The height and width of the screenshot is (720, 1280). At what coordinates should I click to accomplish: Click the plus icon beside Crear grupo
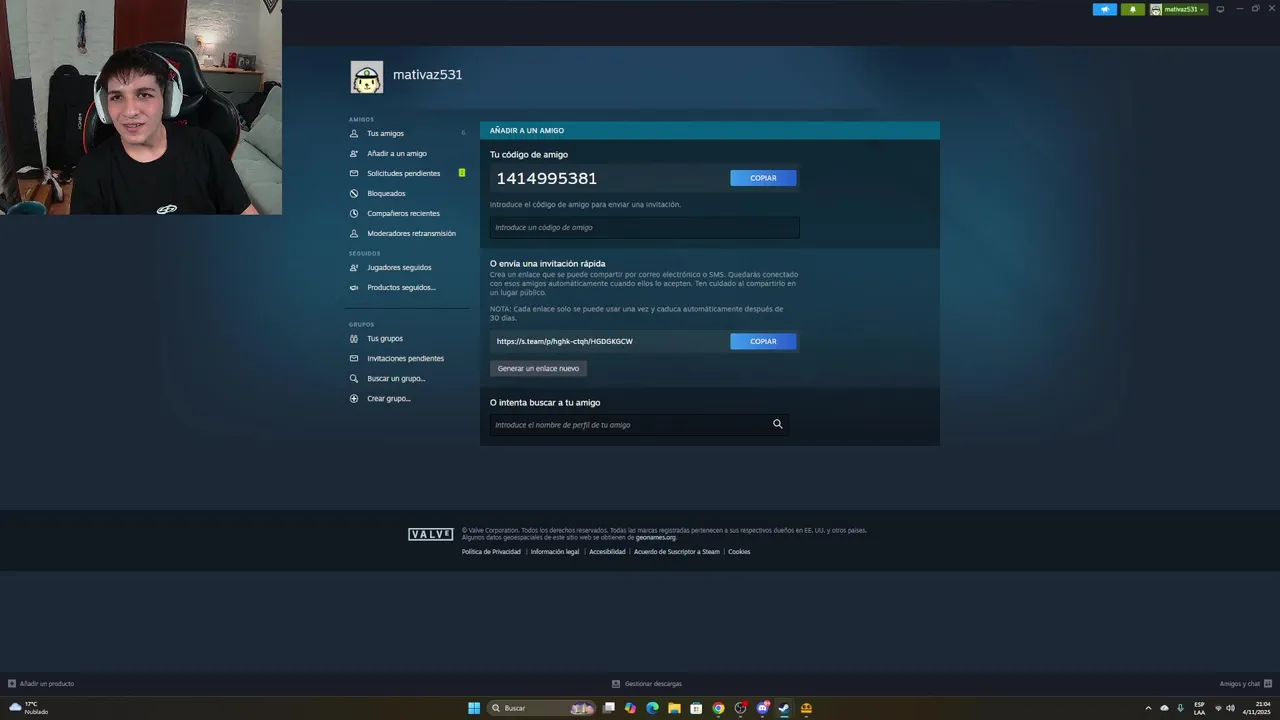click(x=354, y=398)
